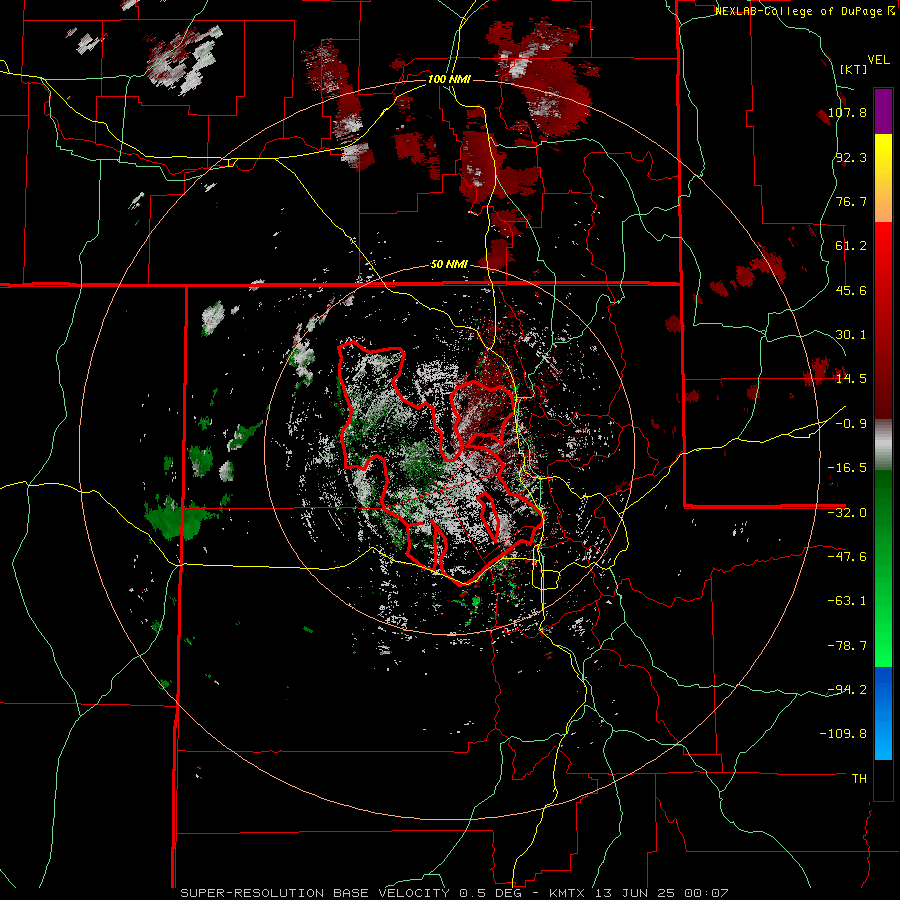
Task: Click the TH threshold label
Action: click(859, 779)
